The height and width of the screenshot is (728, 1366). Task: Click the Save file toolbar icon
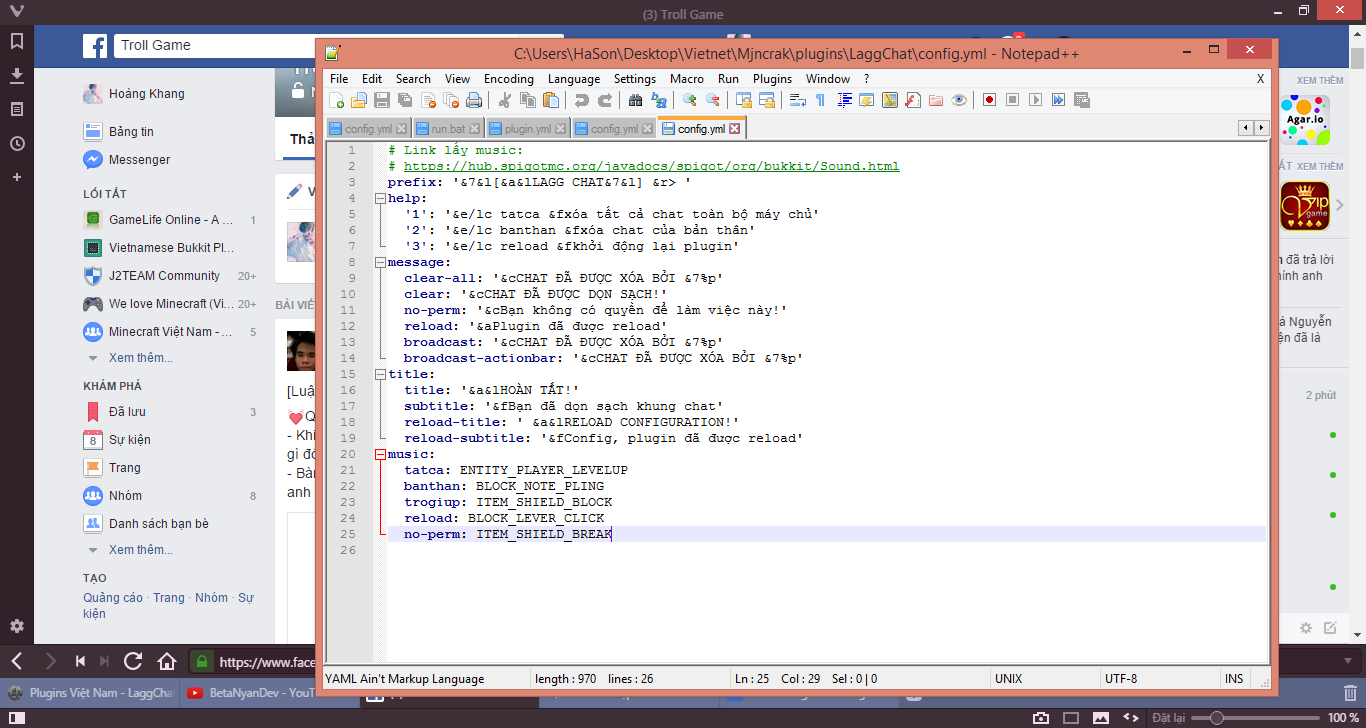(x=381, y=100)
